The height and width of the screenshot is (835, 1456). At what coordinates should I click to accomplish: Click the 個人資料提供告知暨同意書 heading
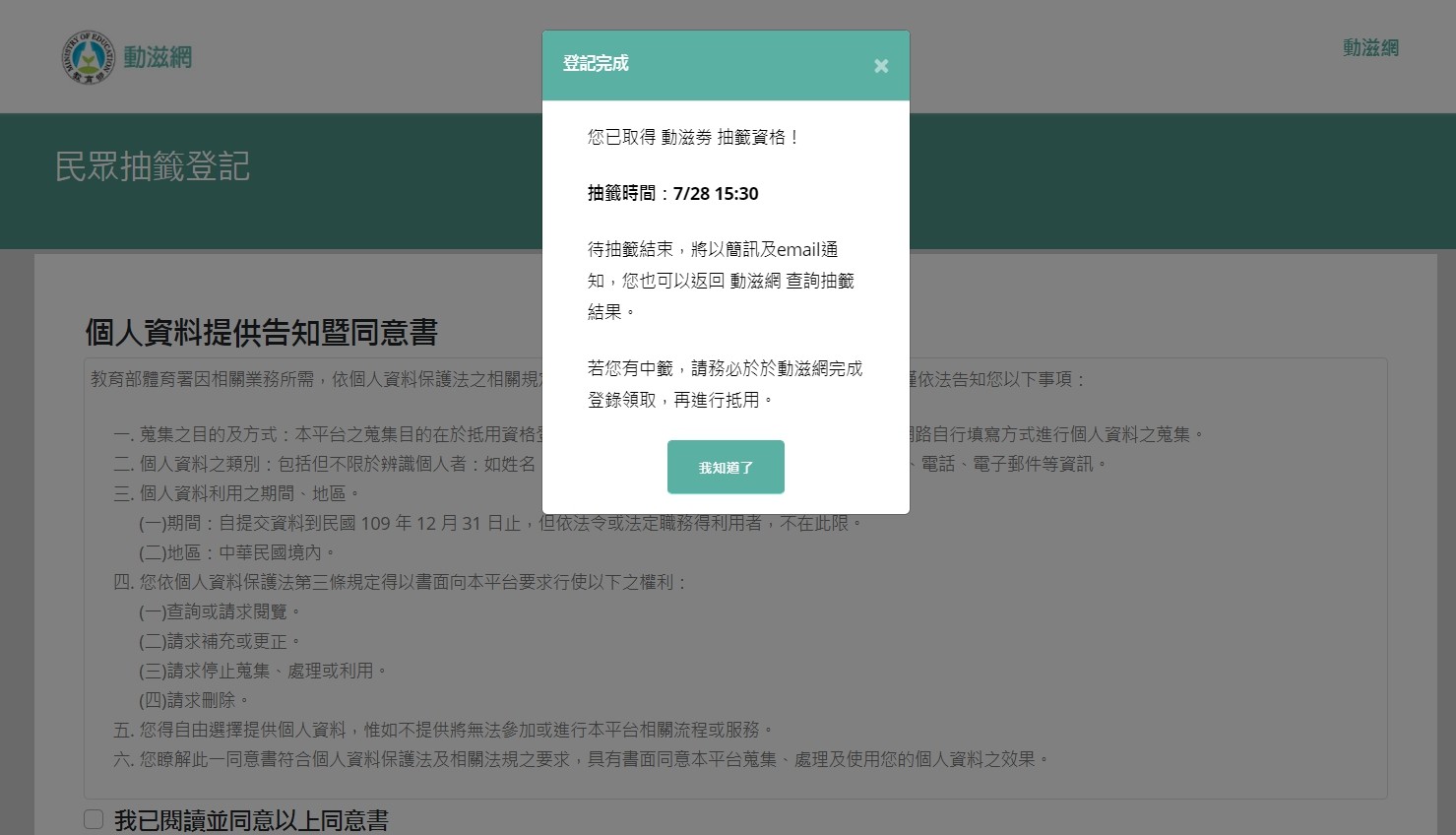(x=262, y=333)
